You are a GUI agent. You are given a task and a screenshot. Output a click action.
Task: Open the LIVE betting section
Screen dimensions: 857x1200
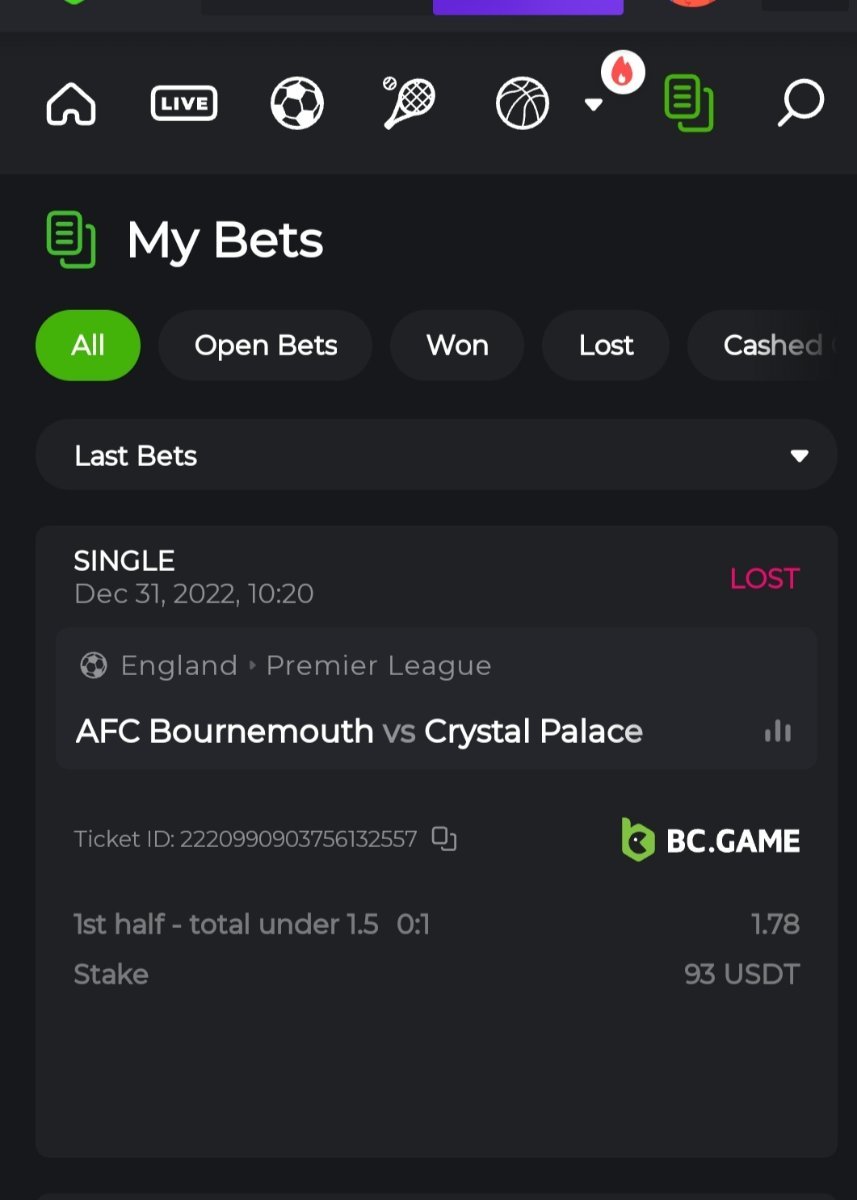tap(184, 104)
